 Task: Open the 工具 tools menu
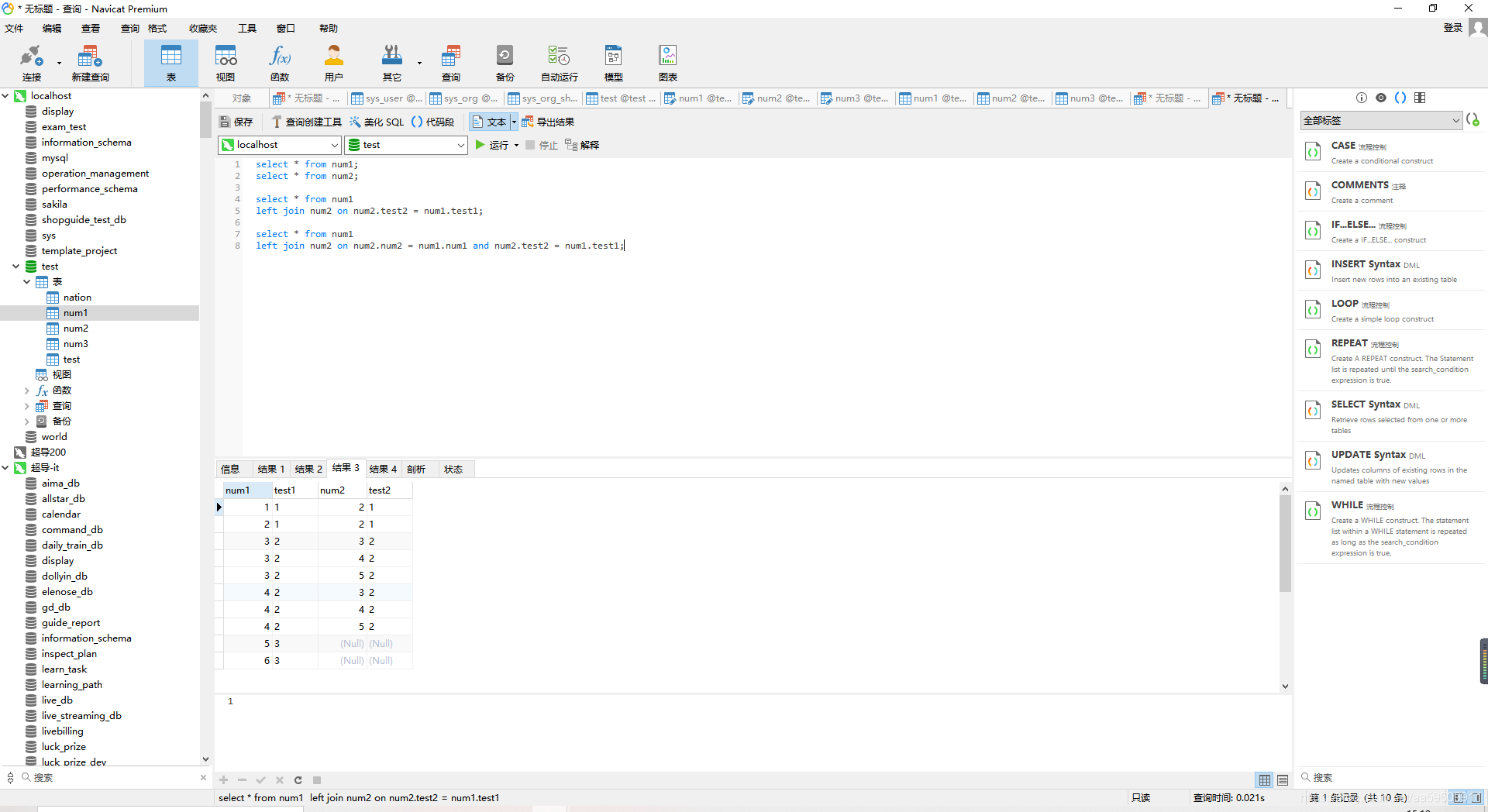[247, 29]
